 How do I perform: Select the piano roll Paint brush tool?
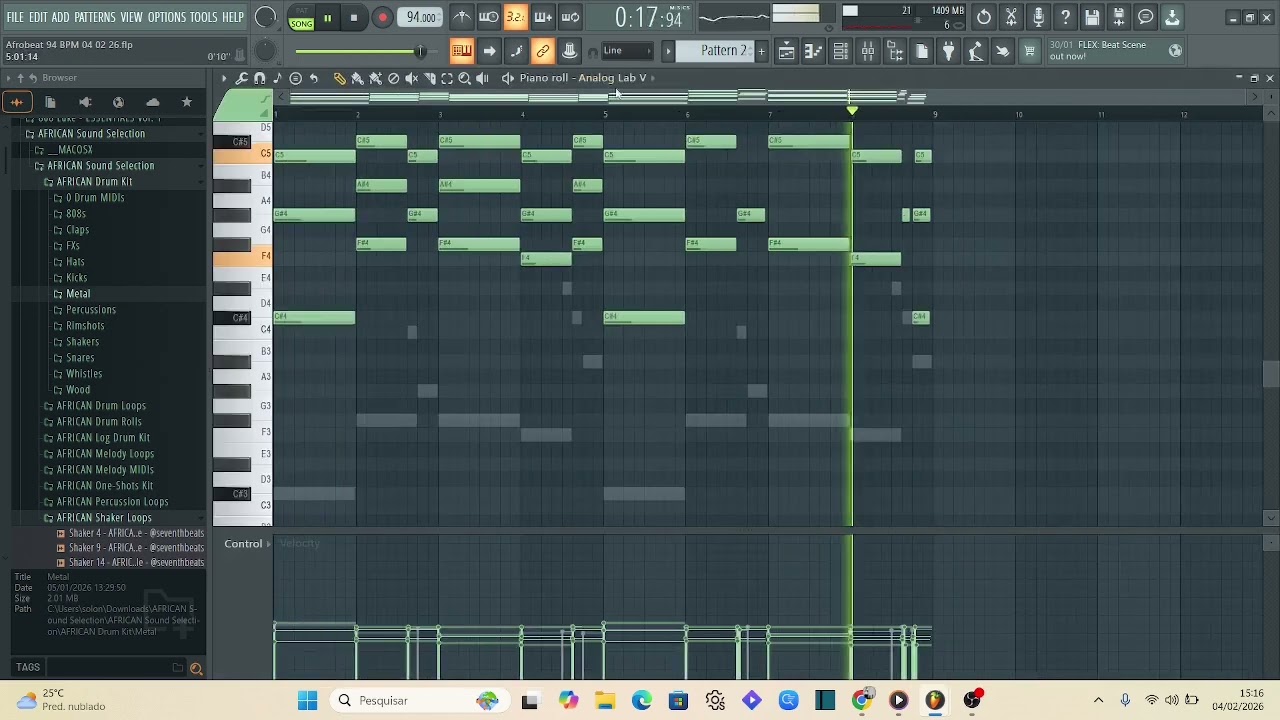point(357,78)
